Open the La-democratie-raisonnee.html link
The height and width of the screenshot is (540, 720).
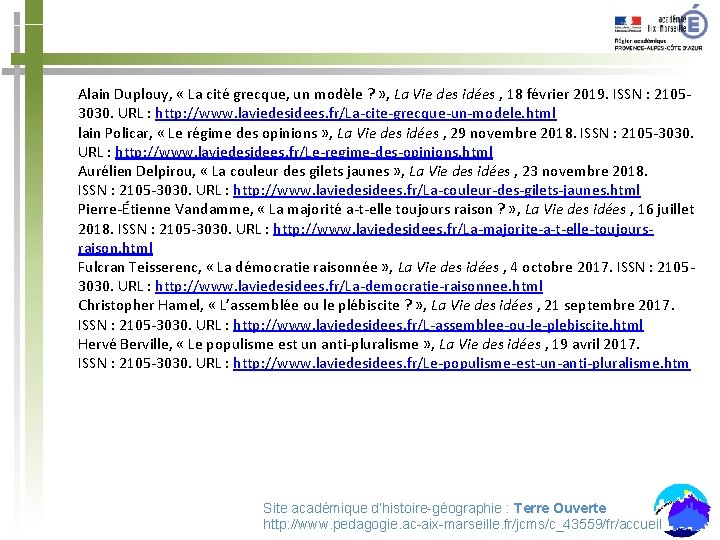pyautogui.click(x=349, y=286)
